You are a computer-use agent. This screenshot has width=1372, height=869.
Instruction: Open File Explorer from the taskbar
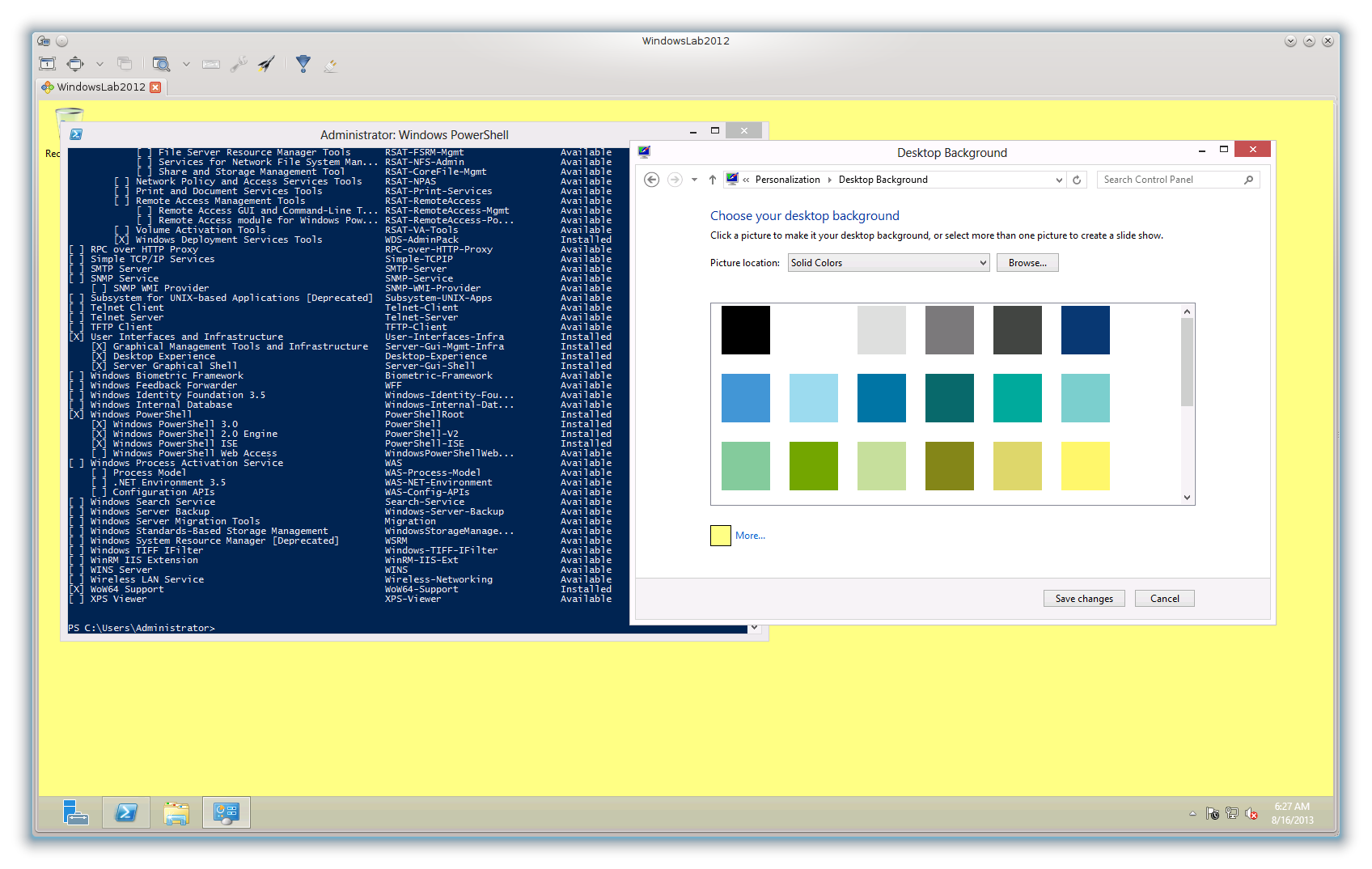[x=176, y=812]
